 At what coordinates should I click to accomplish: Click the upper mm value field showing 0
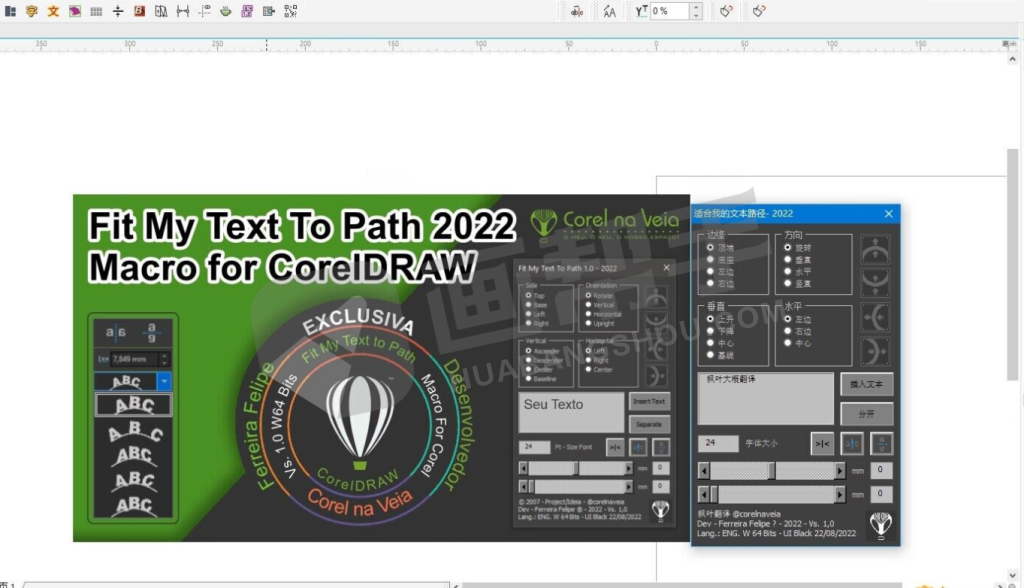(880, 470)
